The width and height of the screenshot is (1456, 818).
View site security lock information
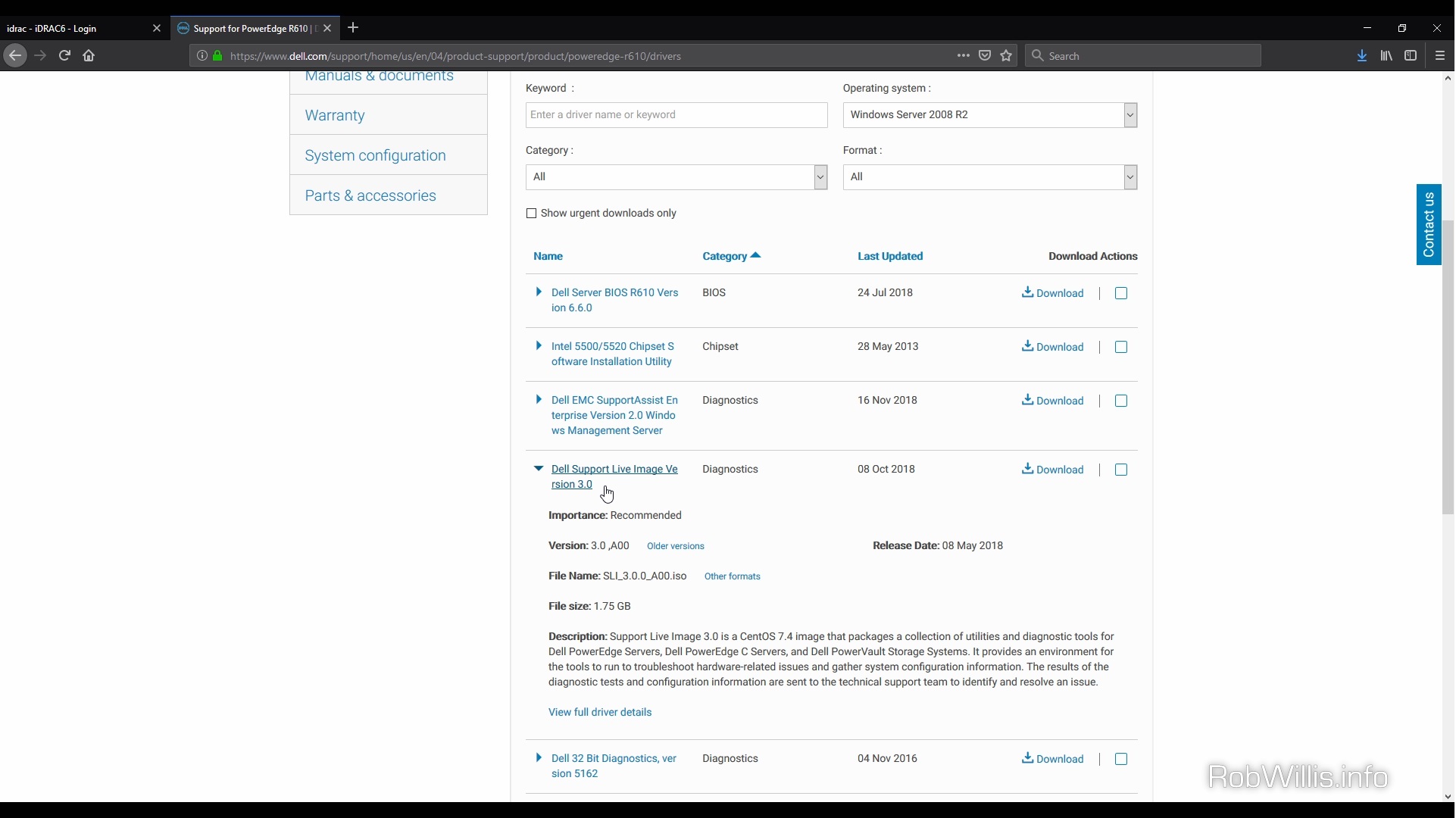point(218,56)
